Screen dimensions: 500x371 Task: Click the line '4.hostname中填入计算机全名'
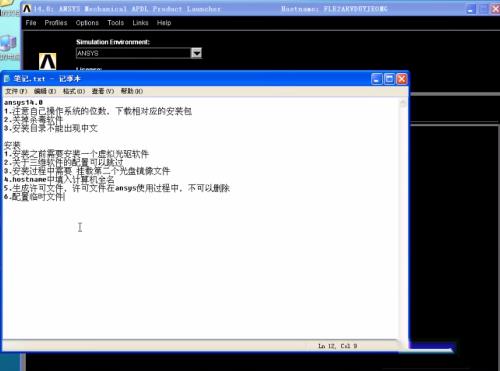coord(59,179)
